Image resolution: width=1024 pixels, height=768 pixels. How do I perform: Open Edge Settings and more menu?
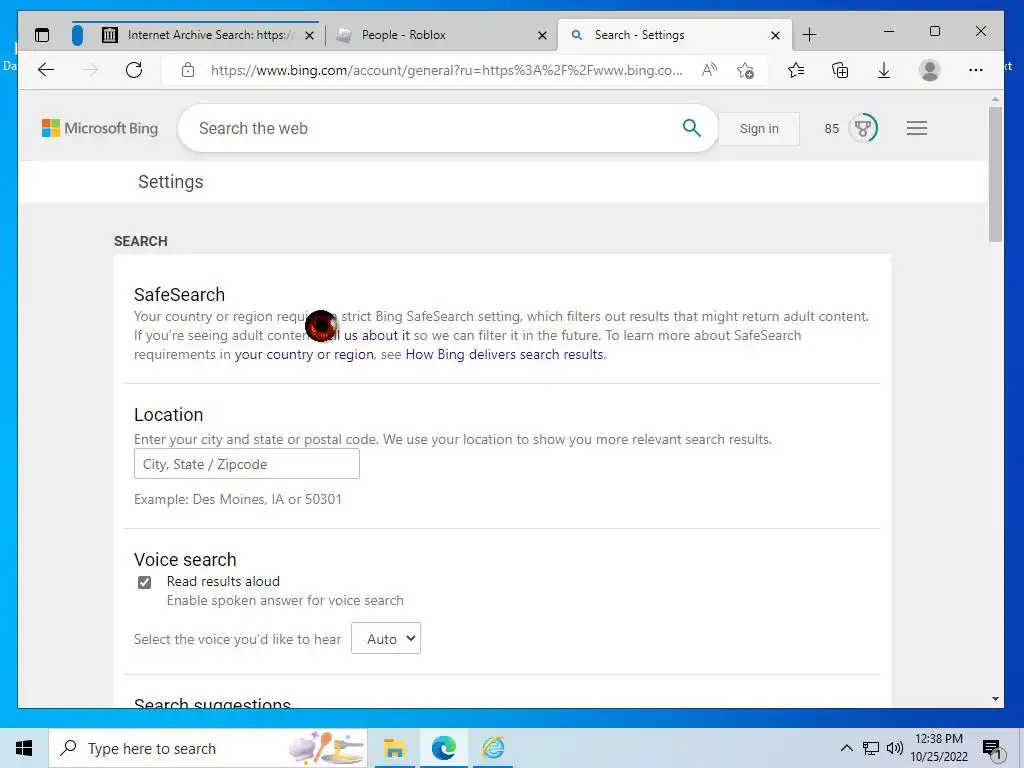point(976,70)
